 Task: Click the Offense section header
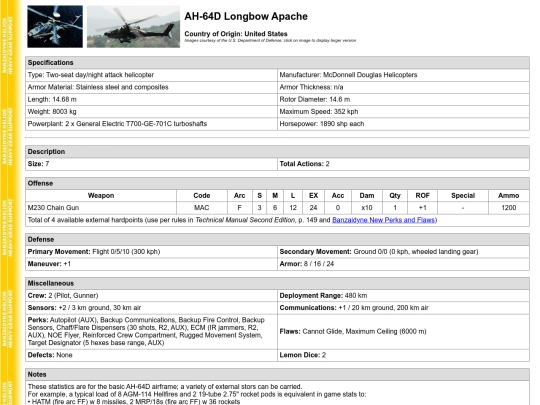pos(277,184)
